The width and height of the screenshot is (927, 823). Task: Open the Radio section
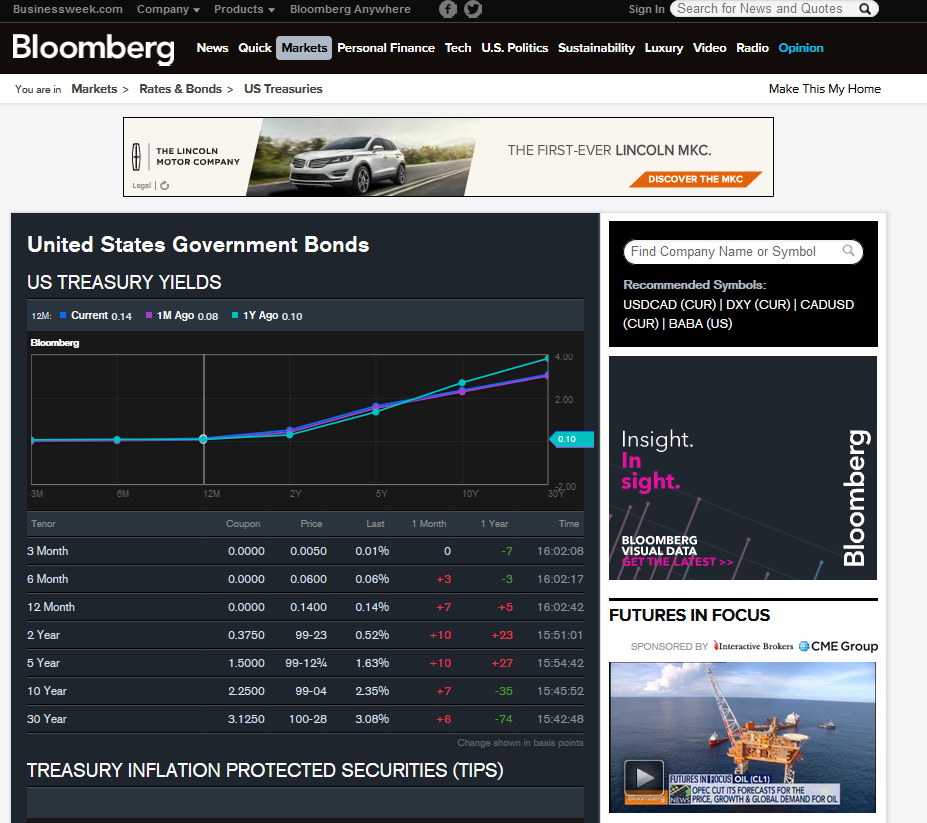click(753, 48)
